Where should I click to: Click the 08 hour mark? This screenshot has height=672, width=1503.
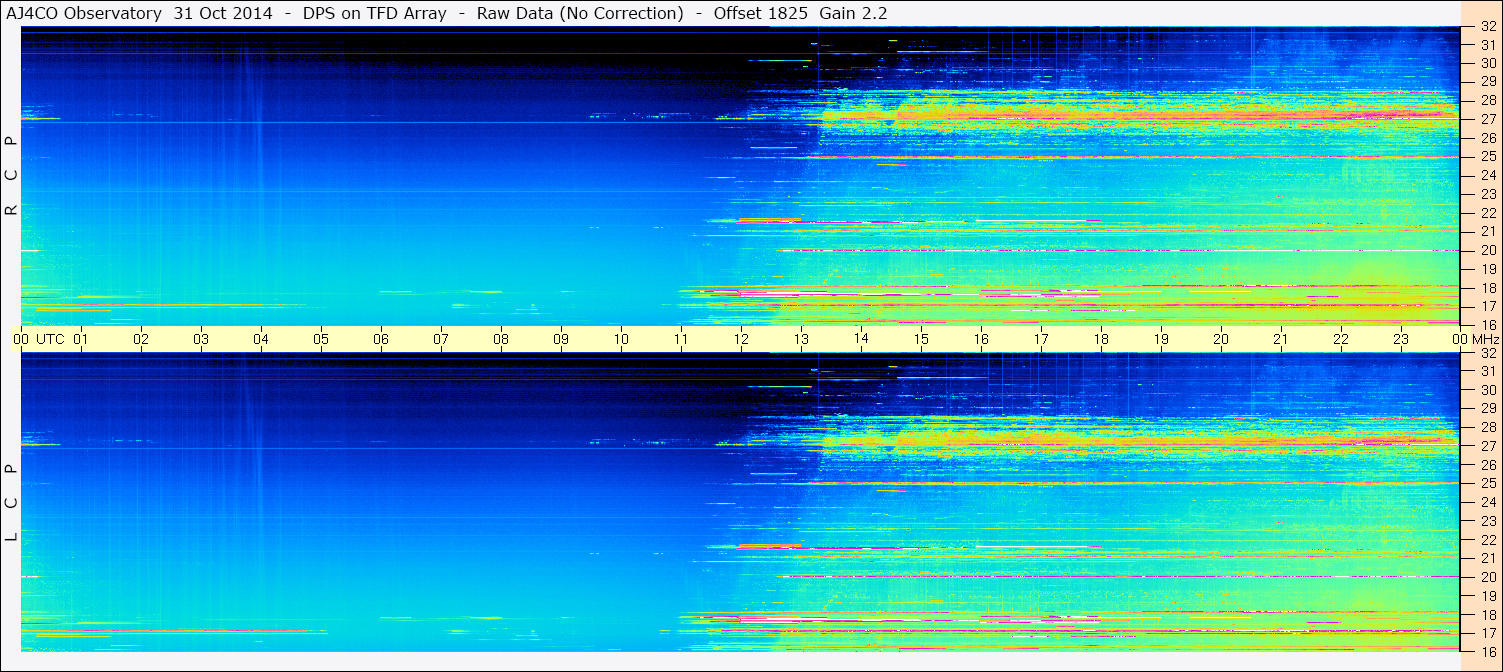click(x=501, y=340)
